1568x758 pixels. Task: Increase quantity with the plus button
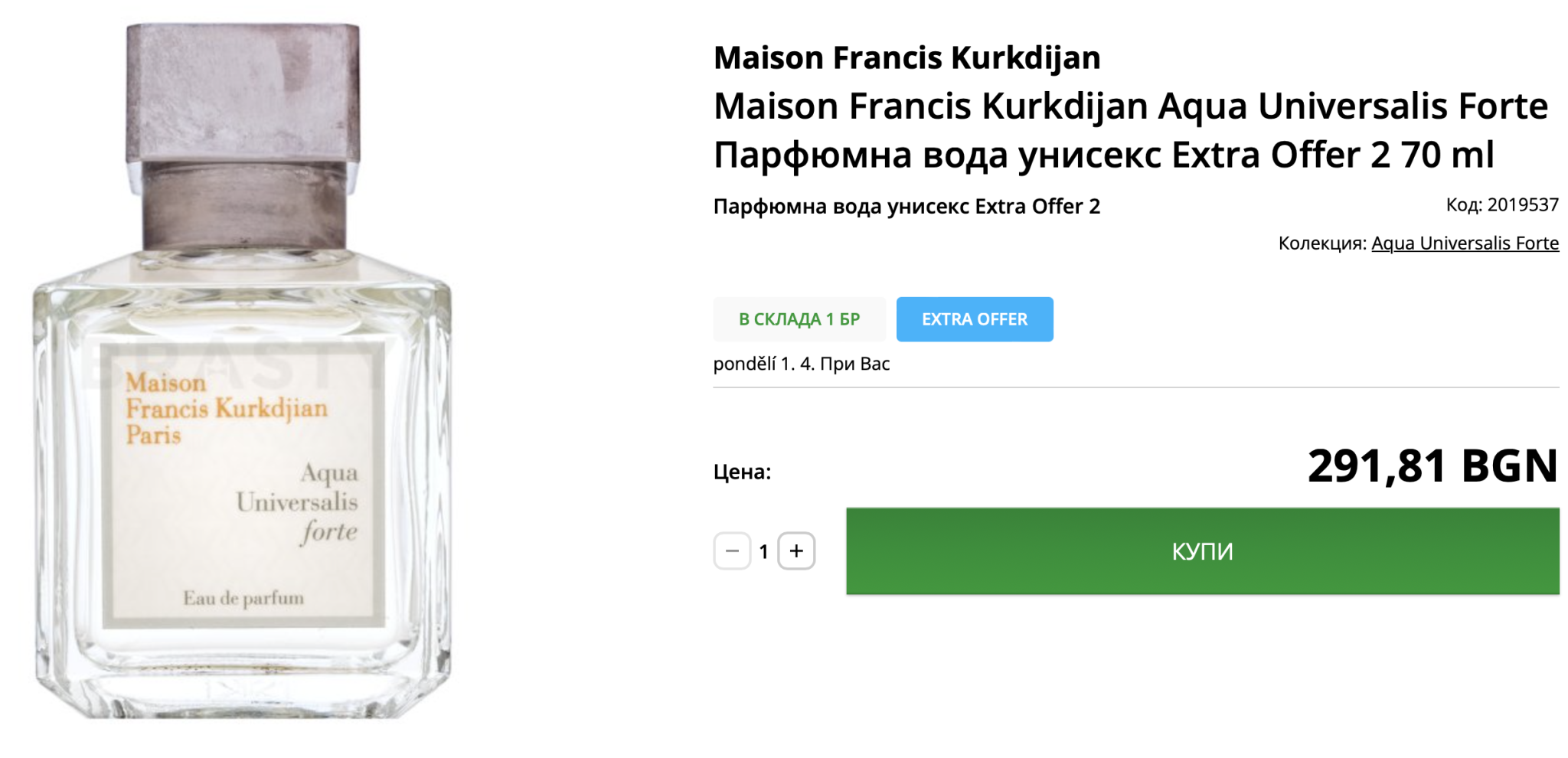click(796, 551)
